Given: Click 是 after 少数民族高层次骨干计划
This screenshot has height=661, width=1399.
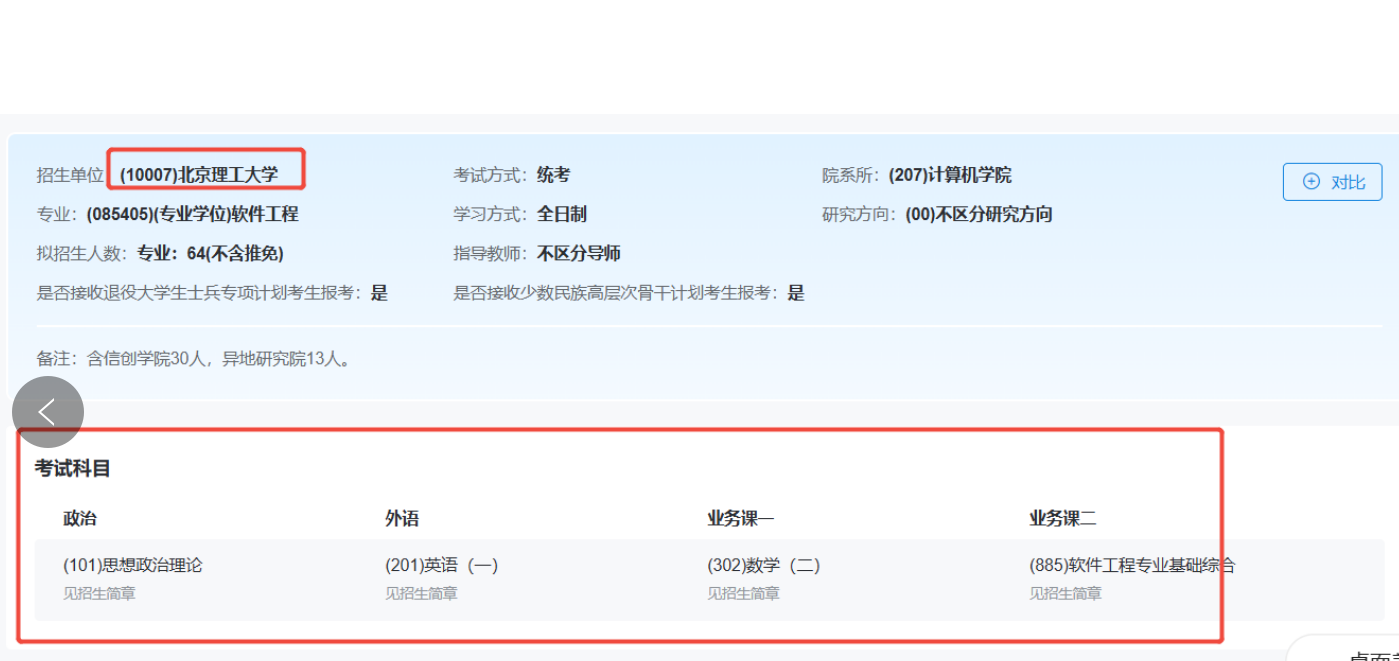Looking at the screenshot, I should [x=796, y=293].
